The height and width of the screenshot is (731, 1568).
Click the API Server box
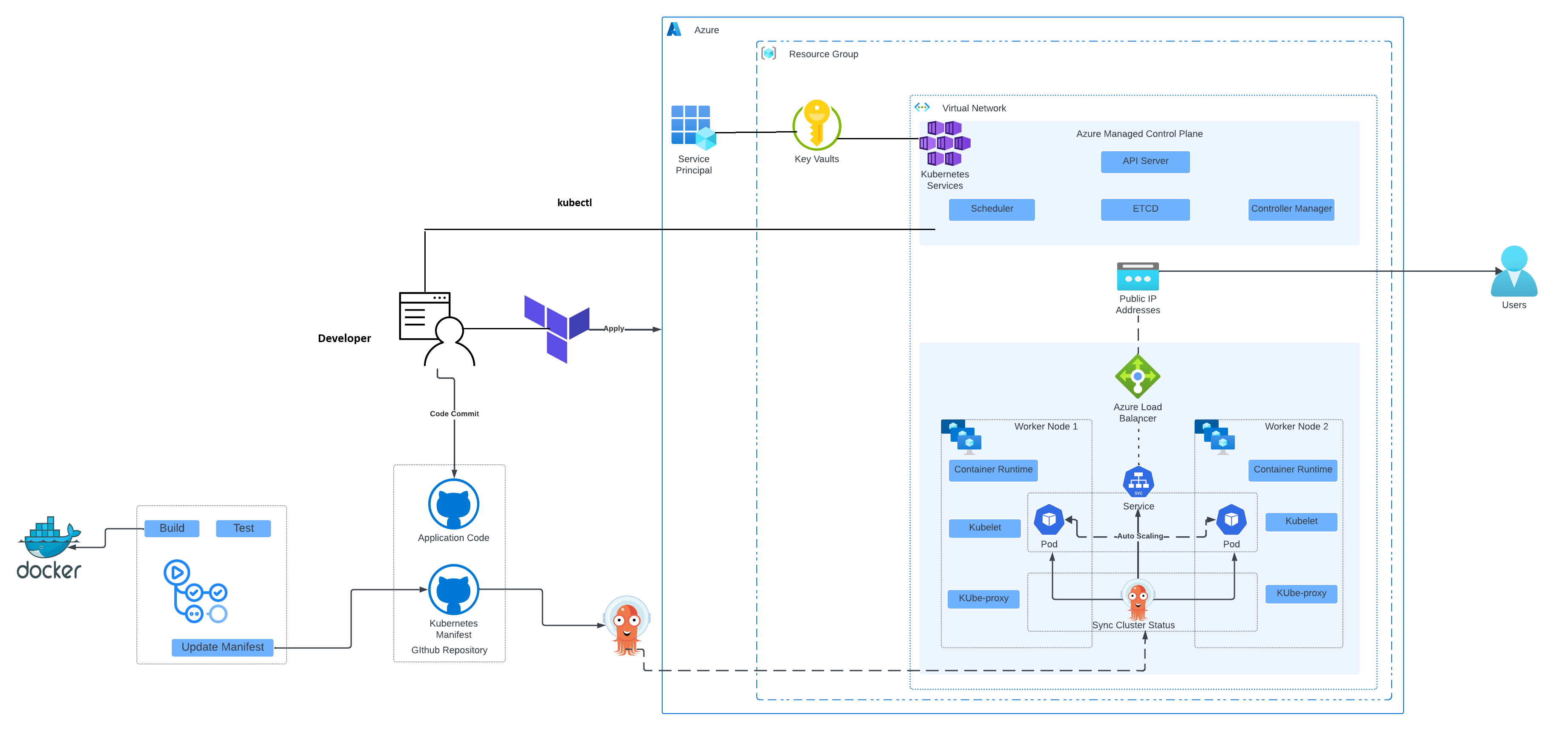(x=1145, y=161)
